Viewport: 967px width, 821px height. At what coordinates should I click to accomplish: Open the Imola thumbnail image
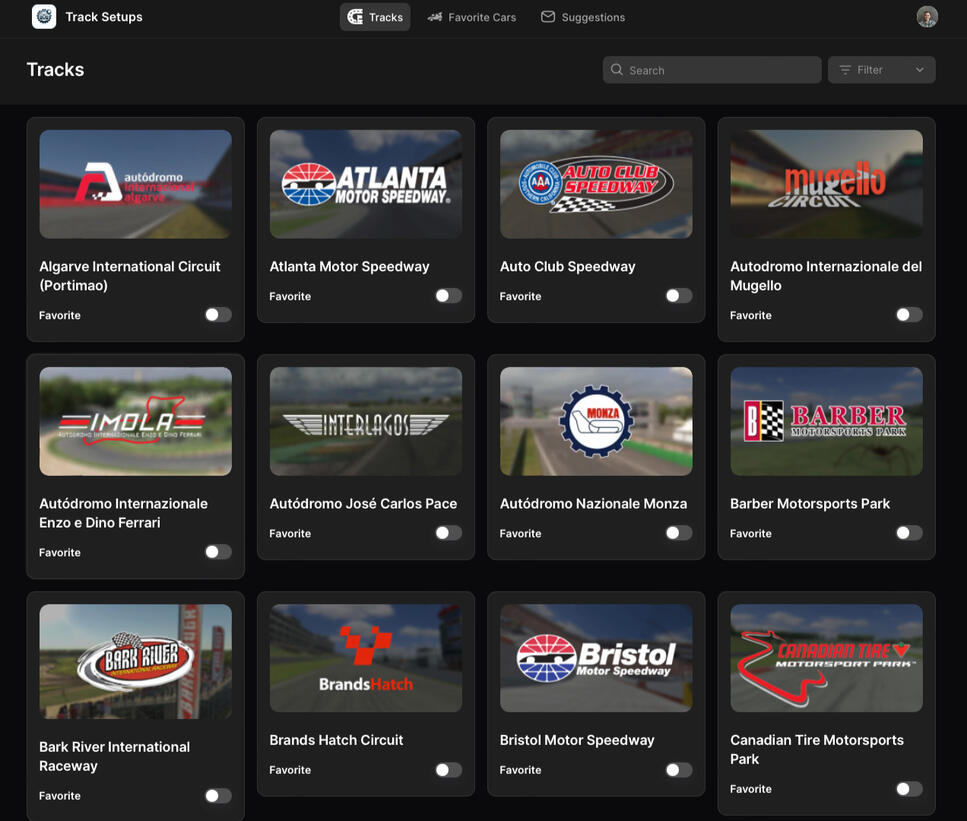(x=136, y=421)
